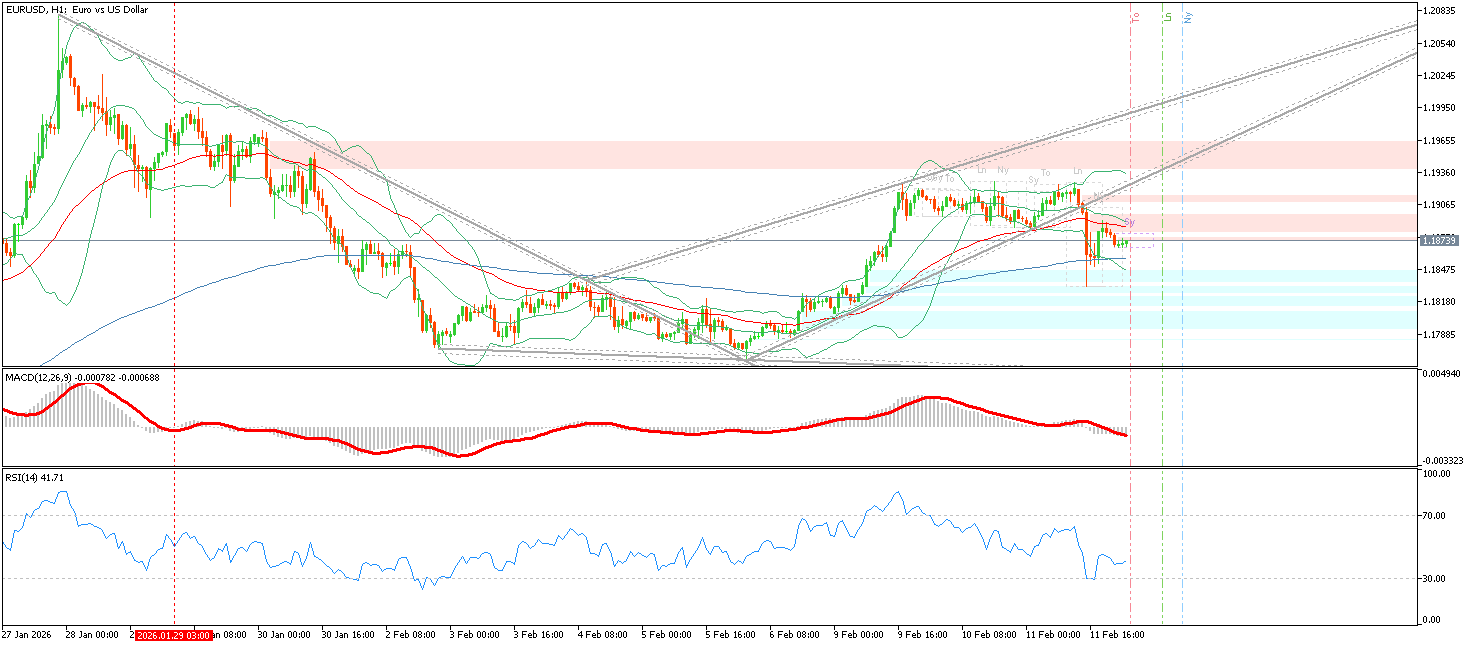
Task: Click the 30.00 level on the RSI scale
Action: tap(1436, 578)
